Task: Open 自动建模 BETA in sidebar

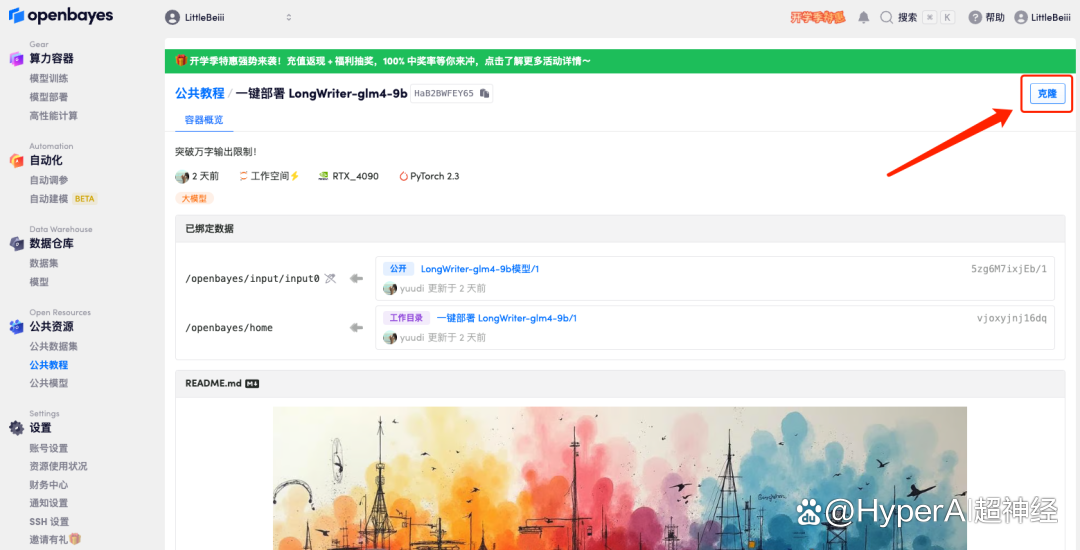Action: click(63, 199)
